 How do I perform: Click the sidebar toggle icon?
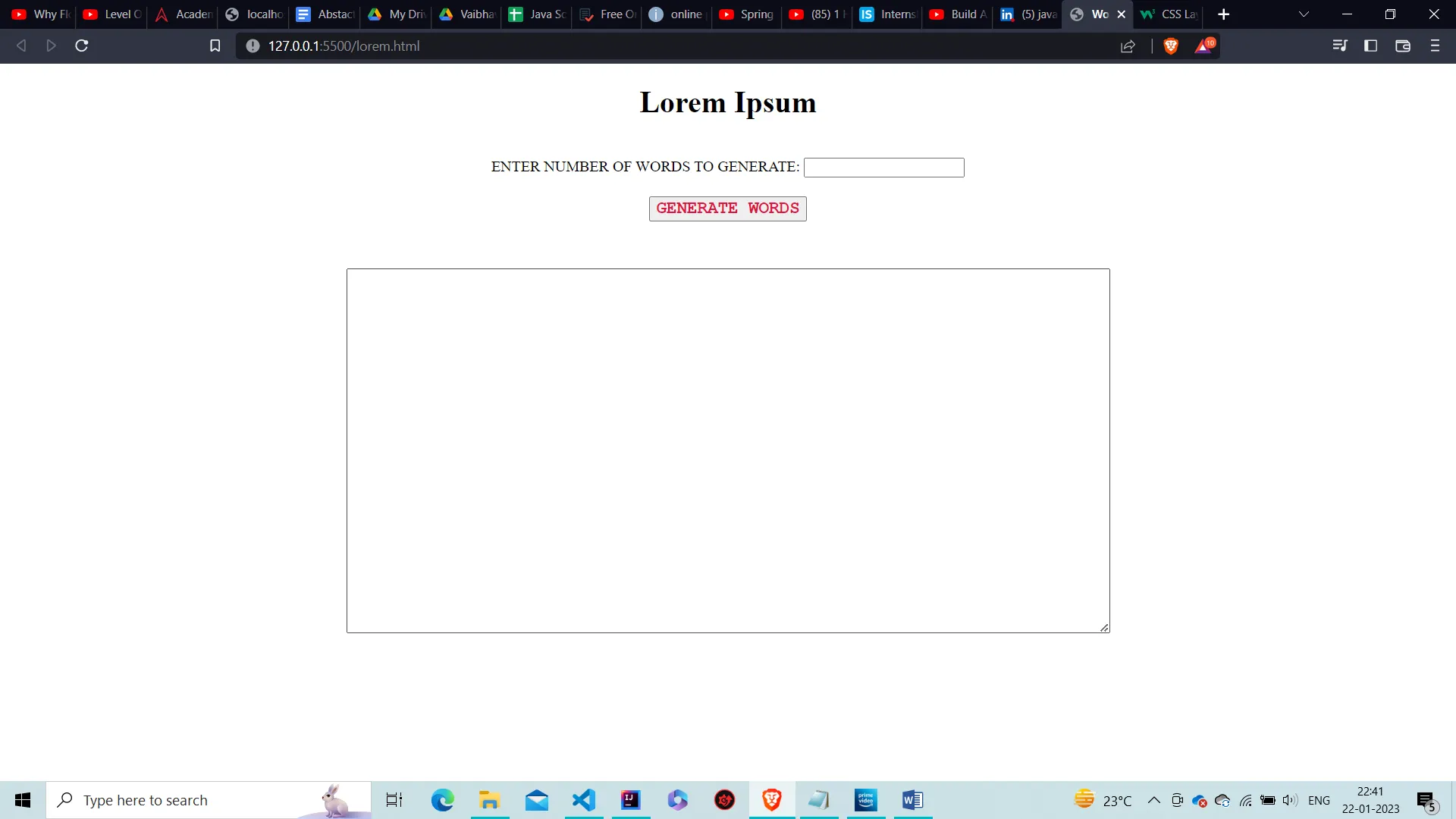pos(1371,45)
